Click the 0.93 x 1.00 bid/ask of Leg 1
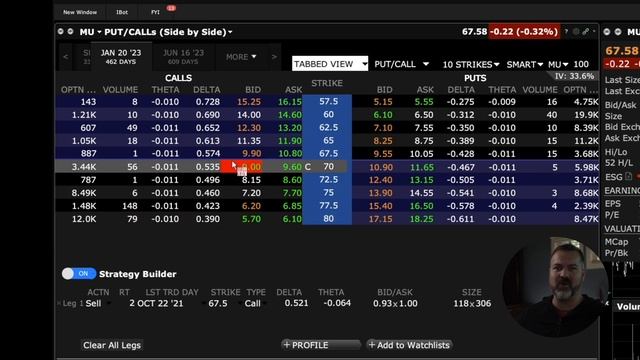640x360 pixels. tap(395, 303)
